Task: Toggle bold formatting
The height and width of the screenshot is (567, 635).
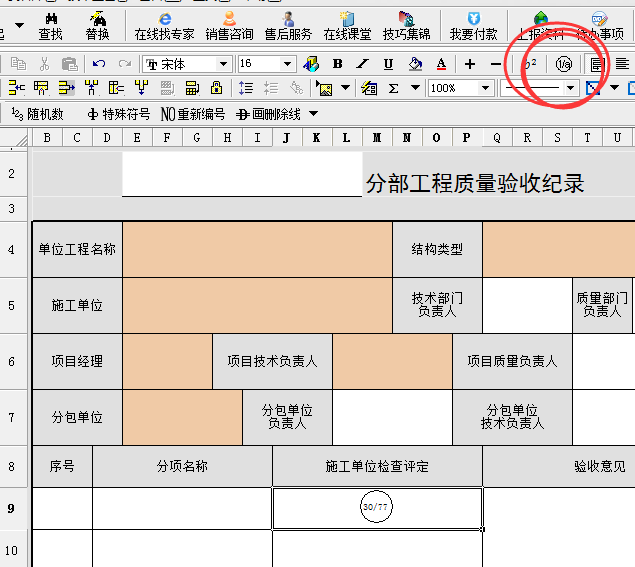Action: (337, 64)
